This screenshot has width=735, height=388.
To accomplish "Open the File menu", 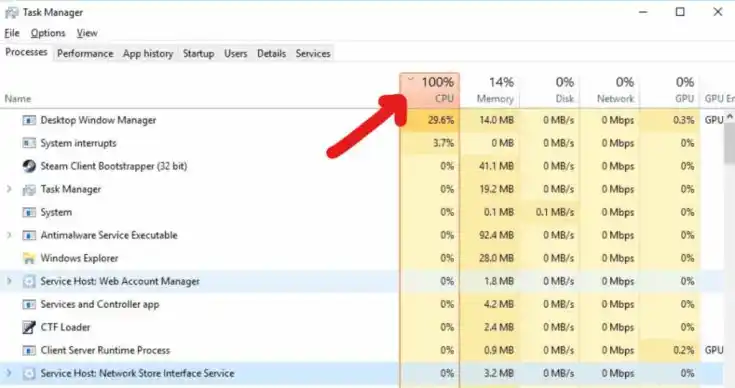I will coord(12,33).
